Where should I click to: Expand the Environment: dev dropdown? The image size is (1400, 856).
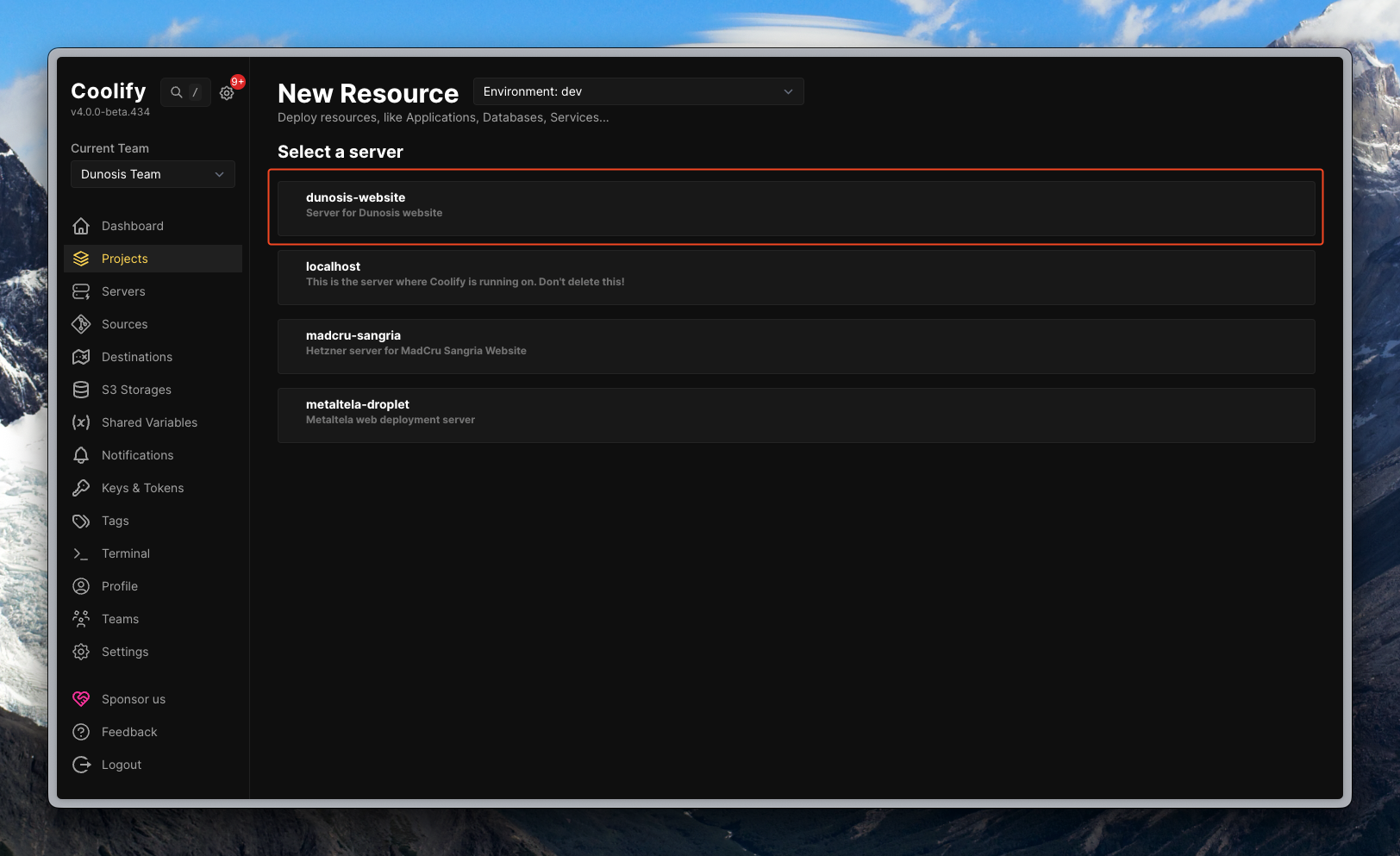[x=638, y=91]
